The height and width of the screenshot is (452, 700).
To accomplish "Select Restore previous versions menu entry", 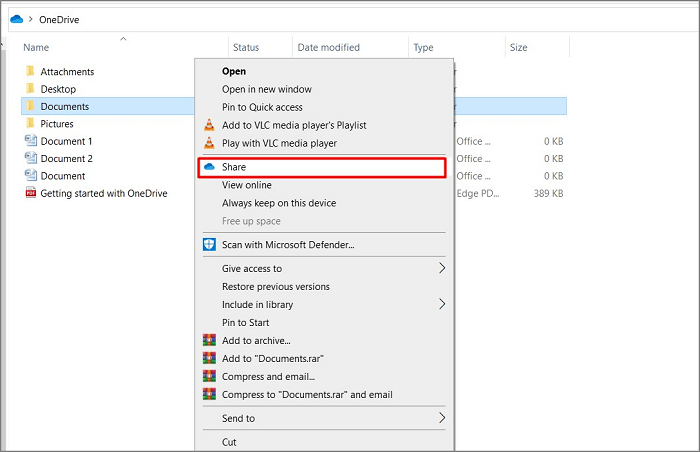I will (275, 286).
